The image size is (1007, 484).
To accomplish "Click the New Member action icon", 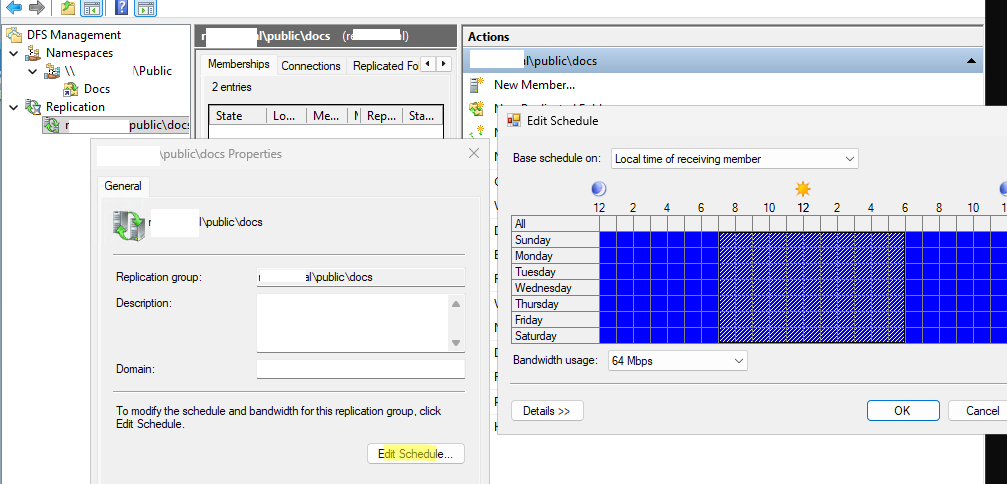I will [x=477, y=85].
